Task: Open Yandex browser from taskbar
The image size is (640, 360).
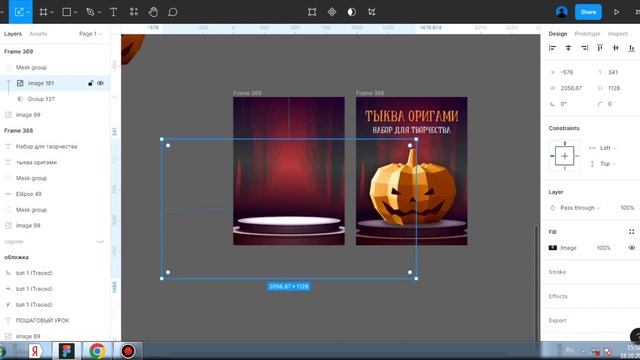Action: point(36,351)
